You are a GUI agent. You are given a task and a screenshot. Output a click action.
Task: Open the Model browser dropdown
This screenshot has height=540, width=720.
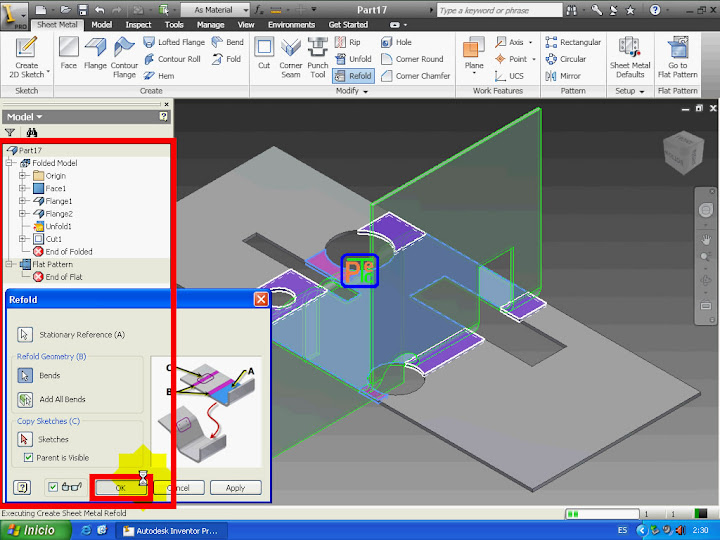tap(24, 117)
